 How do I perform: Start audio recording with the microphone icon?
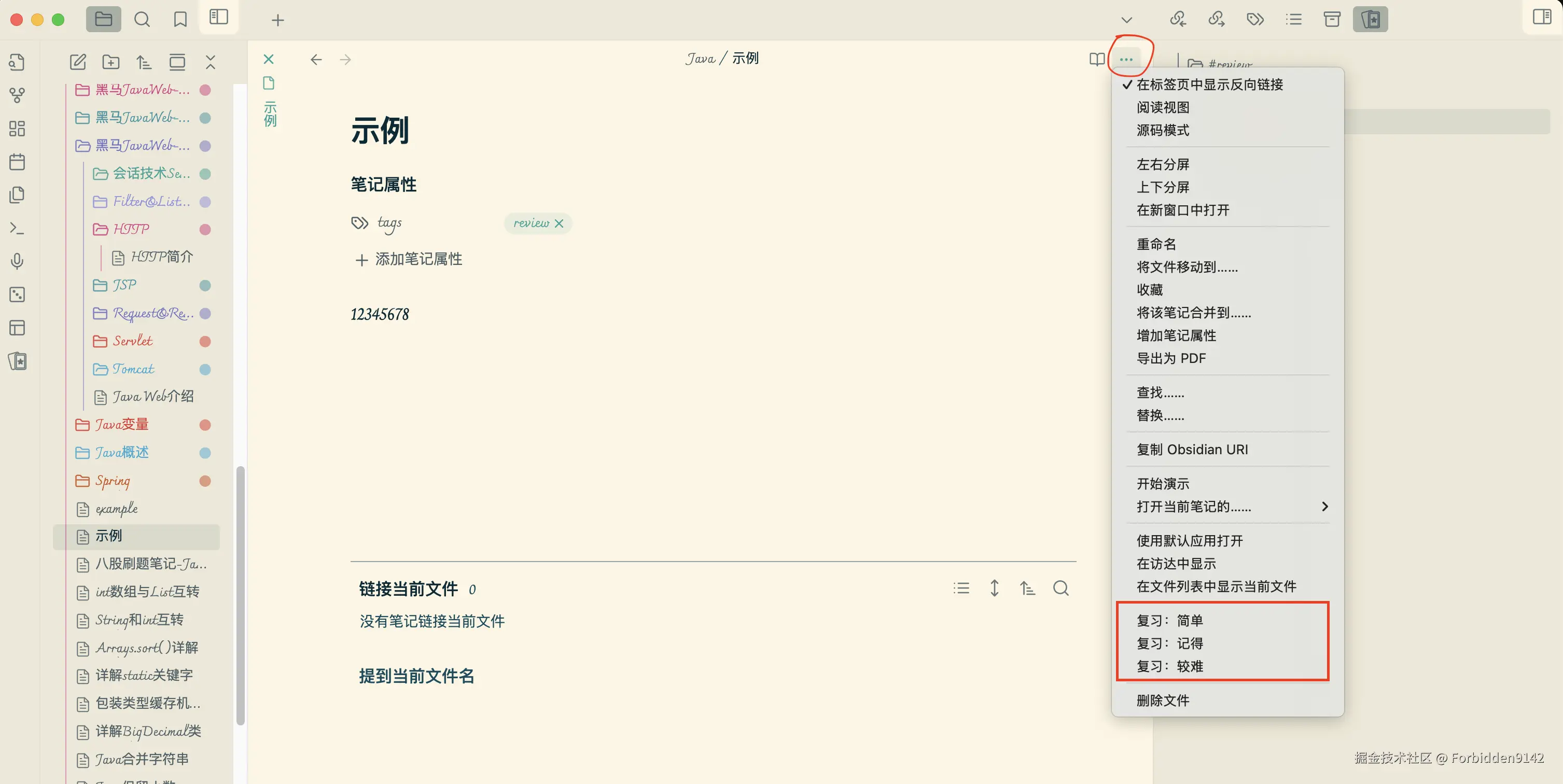(x=18, y=261)
